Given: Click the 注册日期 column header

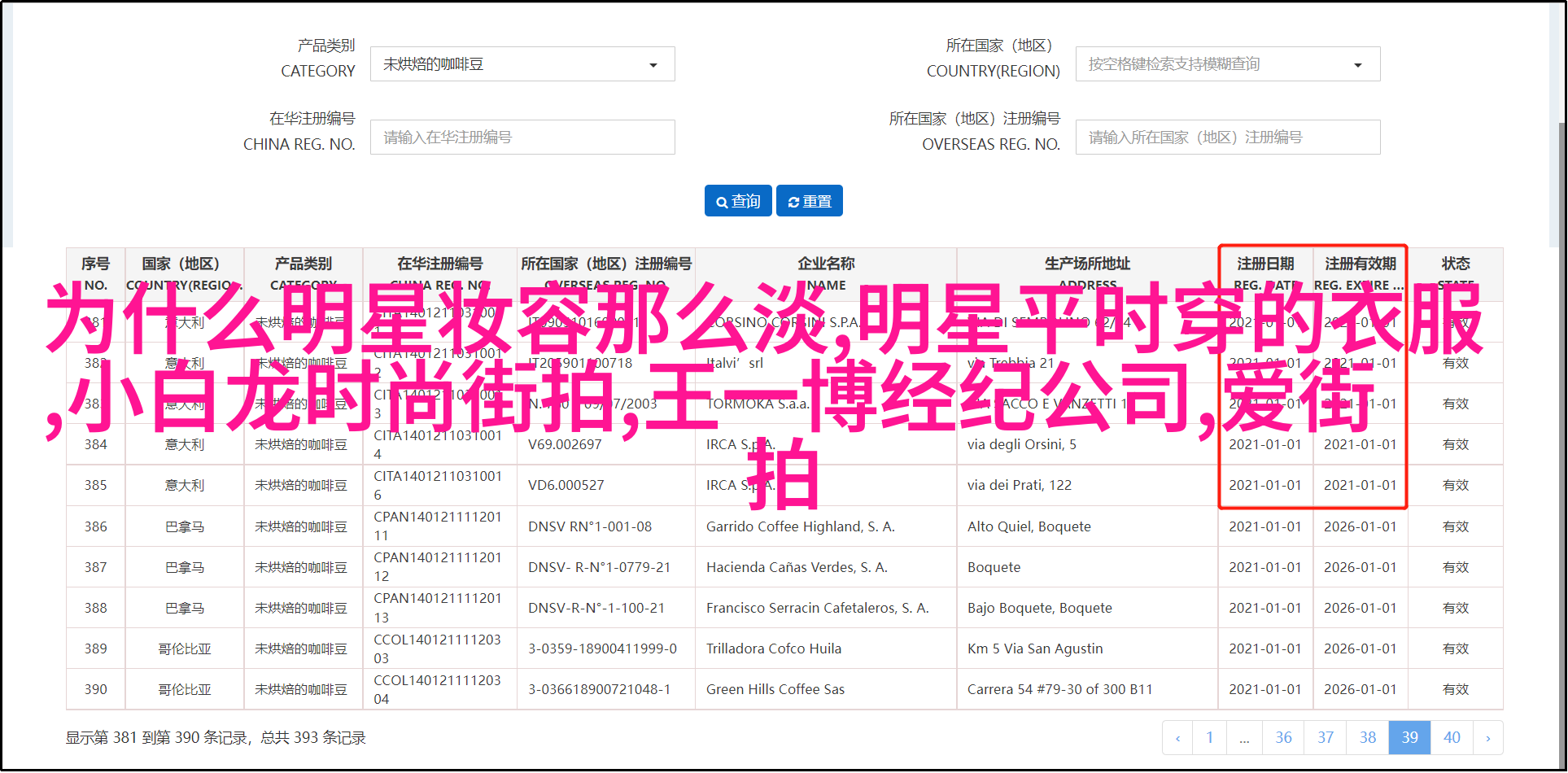Looking at the screenshot, I should (1265, 264).
